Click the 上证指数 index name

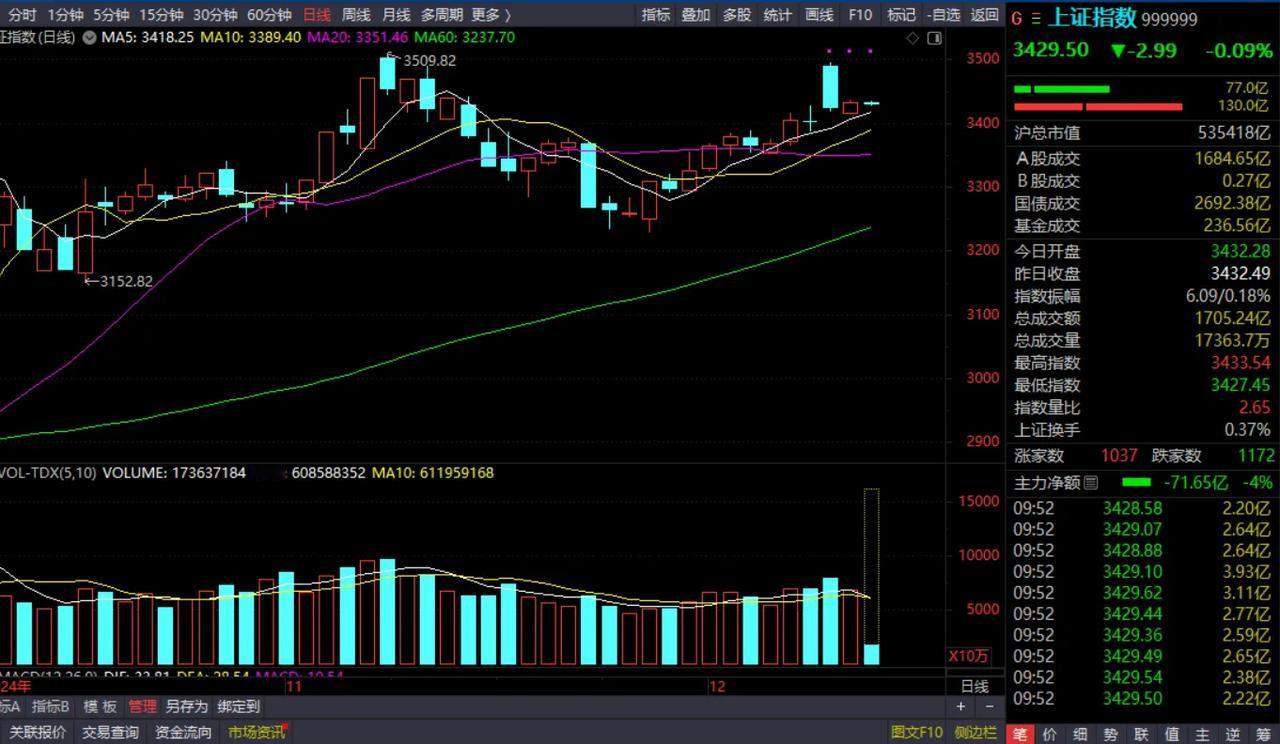(1092, 18)
